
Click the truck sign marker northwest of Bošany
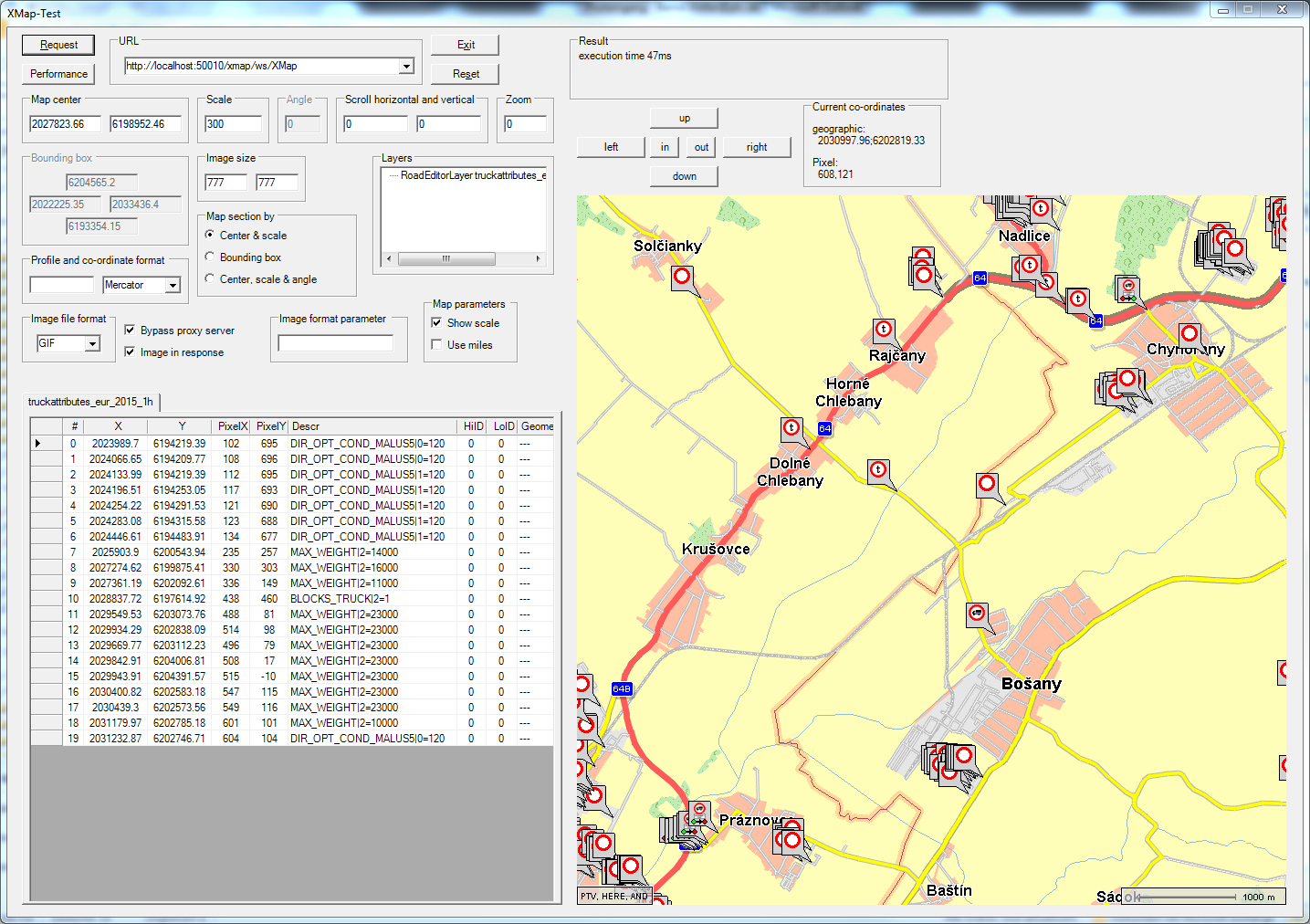tap(977, 614)
